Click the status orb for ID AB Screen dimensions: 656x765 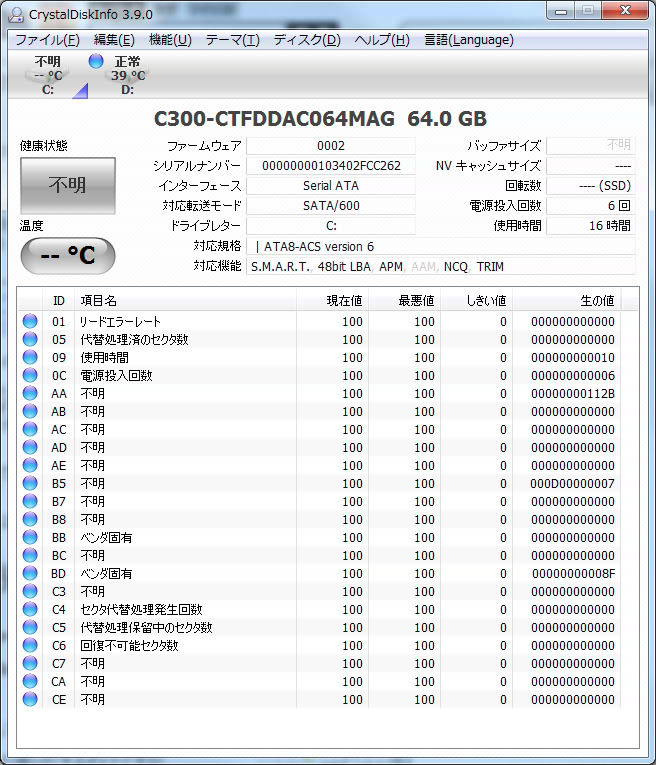[30, 411]
